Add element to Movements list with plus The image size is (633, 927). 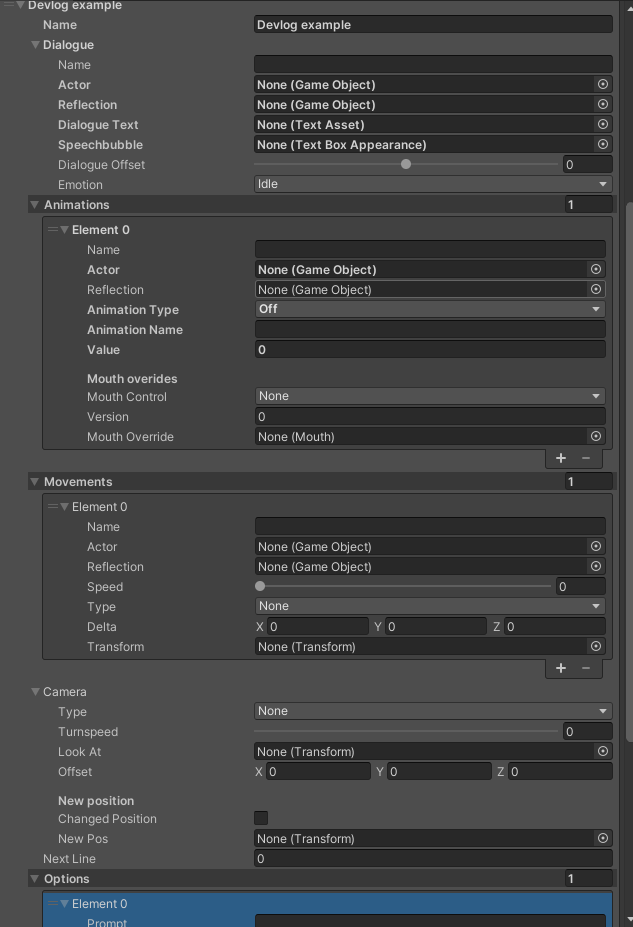pyautogui.click(x=561, y=668)
